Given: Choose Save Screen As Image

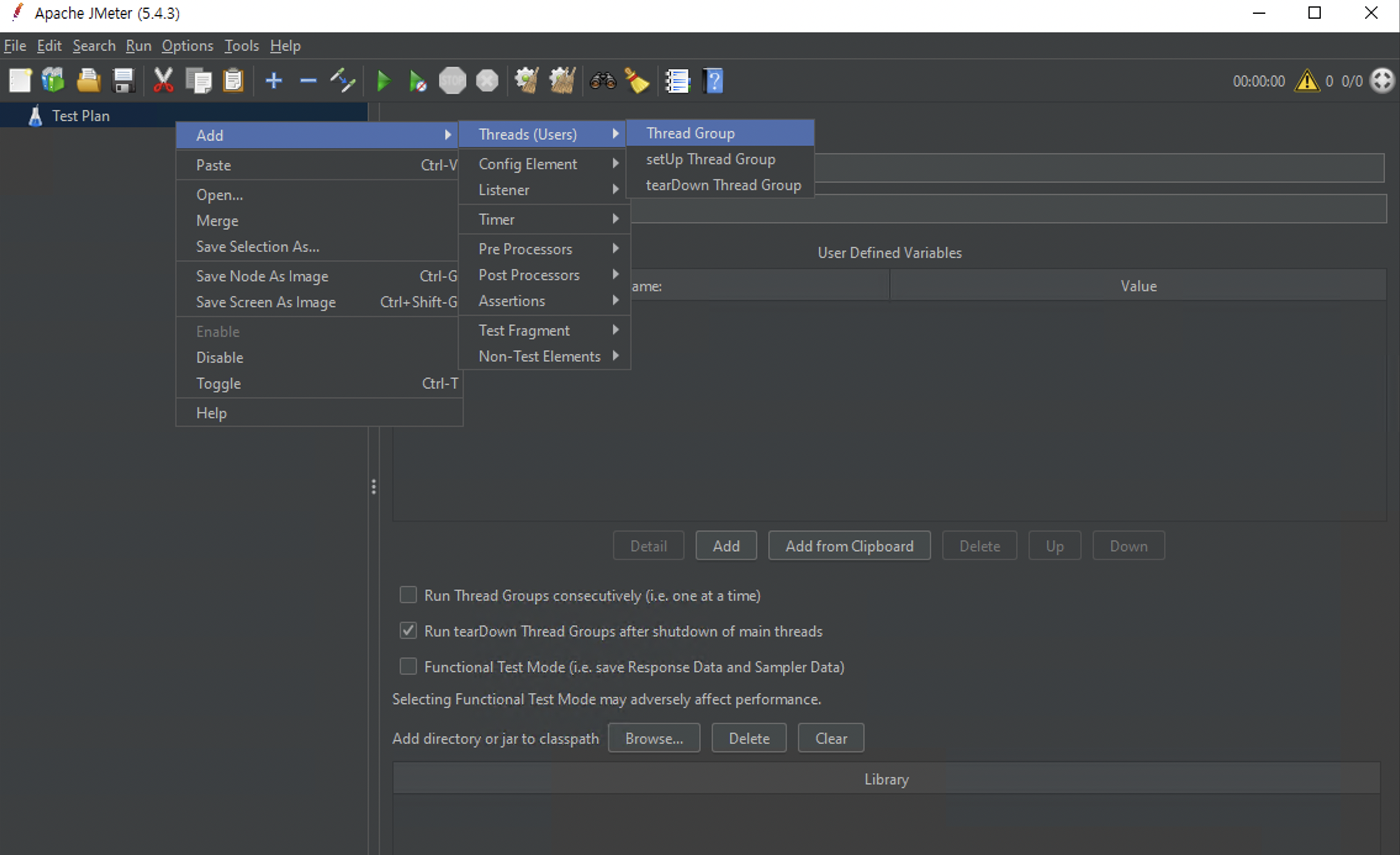Looking at the screenshot, I should (x=319, y=302).
